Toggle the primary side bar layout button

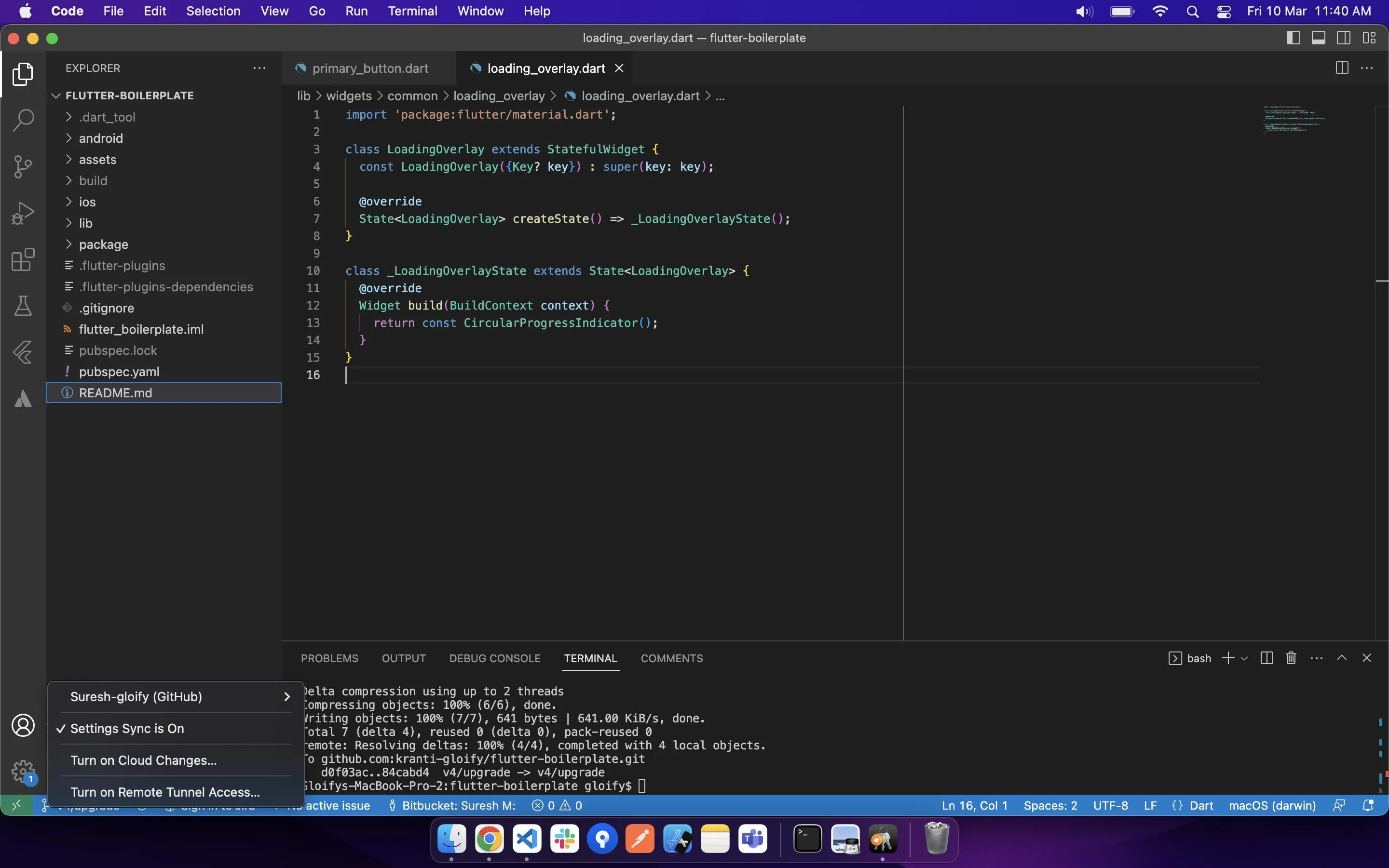click(x=1293, y=38)
